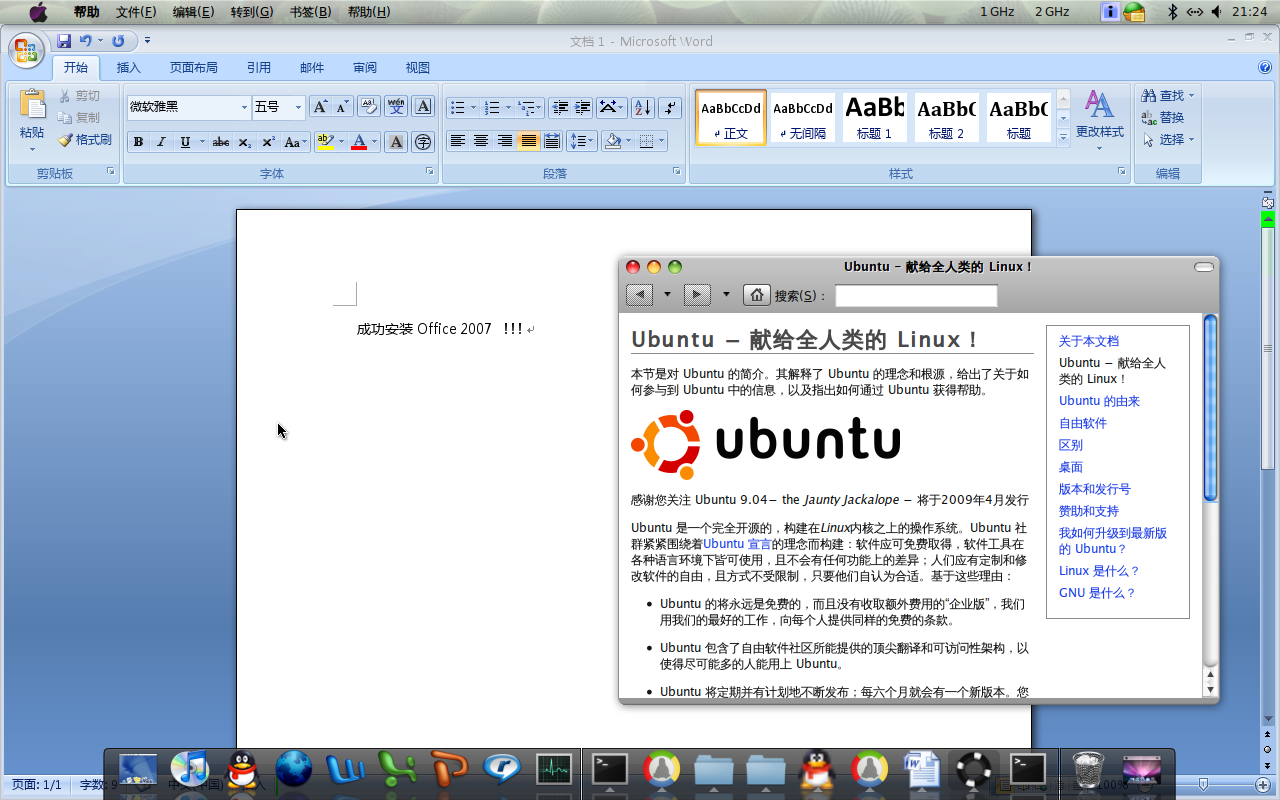Open the Find (查找) dropdown
The image size is (1280, 800).
[1191, 96]
